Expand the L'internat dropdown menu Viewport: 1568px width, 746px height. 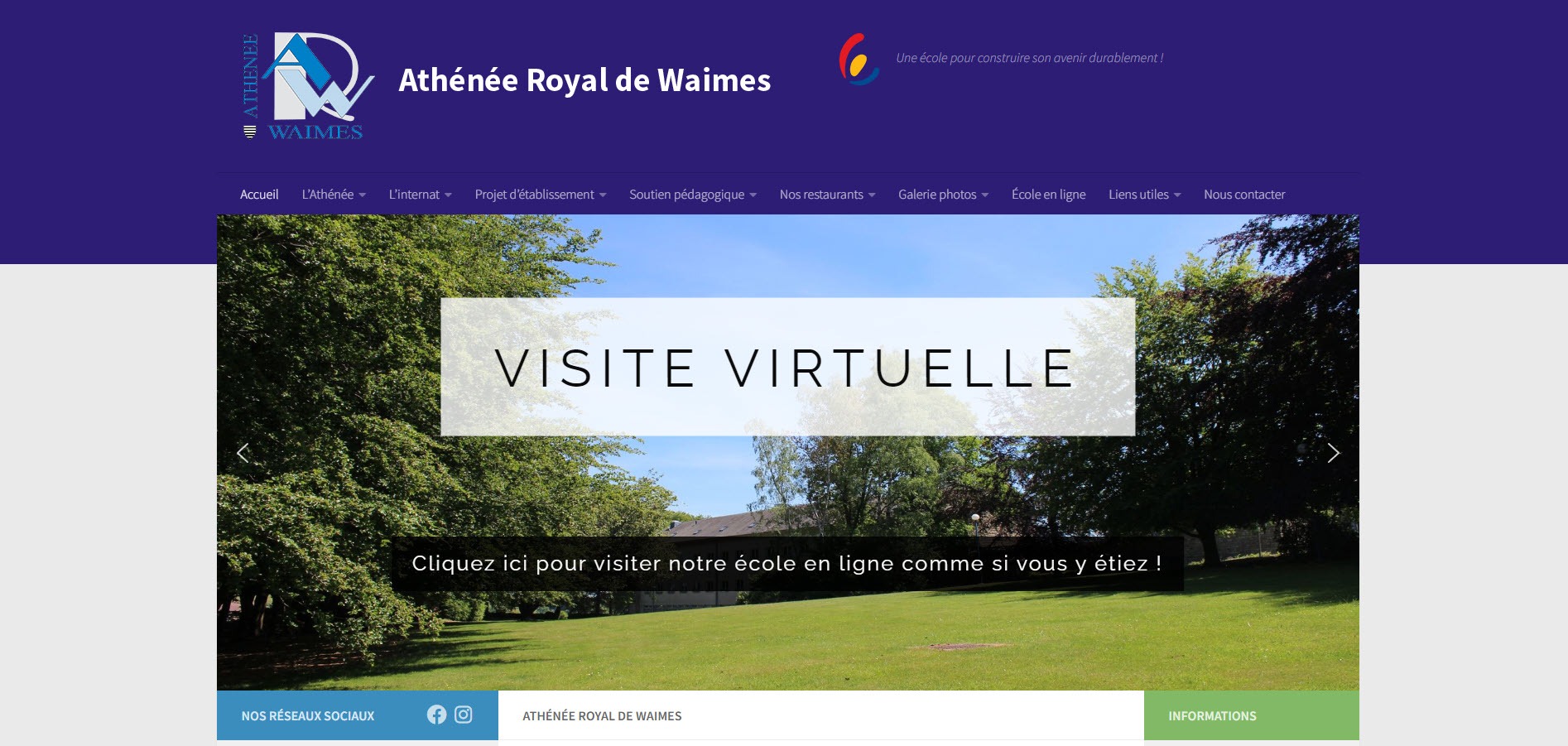point(421,195)
